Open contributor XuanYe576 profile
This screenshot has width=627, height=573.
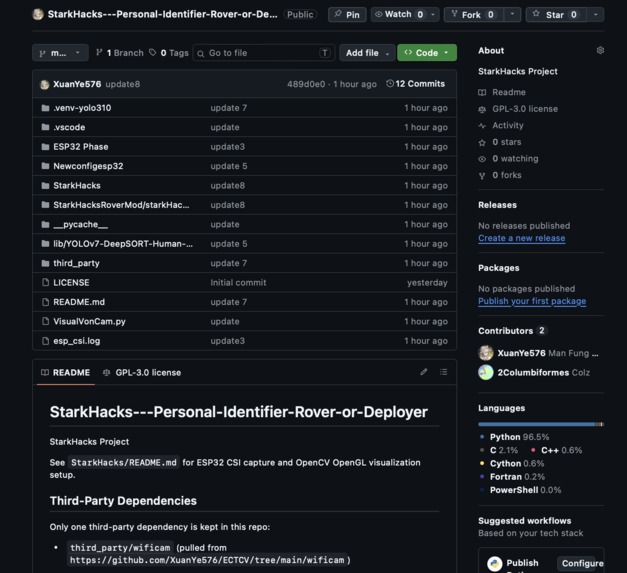521,353
